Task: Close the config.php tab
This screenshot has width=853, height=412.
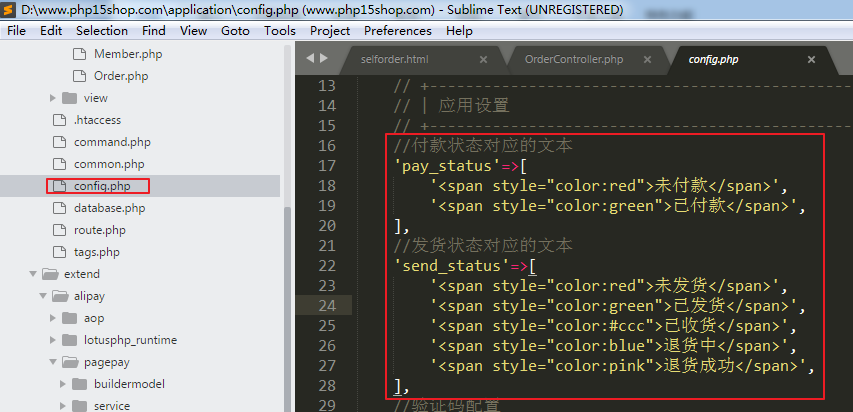Action: click(x=813, y=60)
